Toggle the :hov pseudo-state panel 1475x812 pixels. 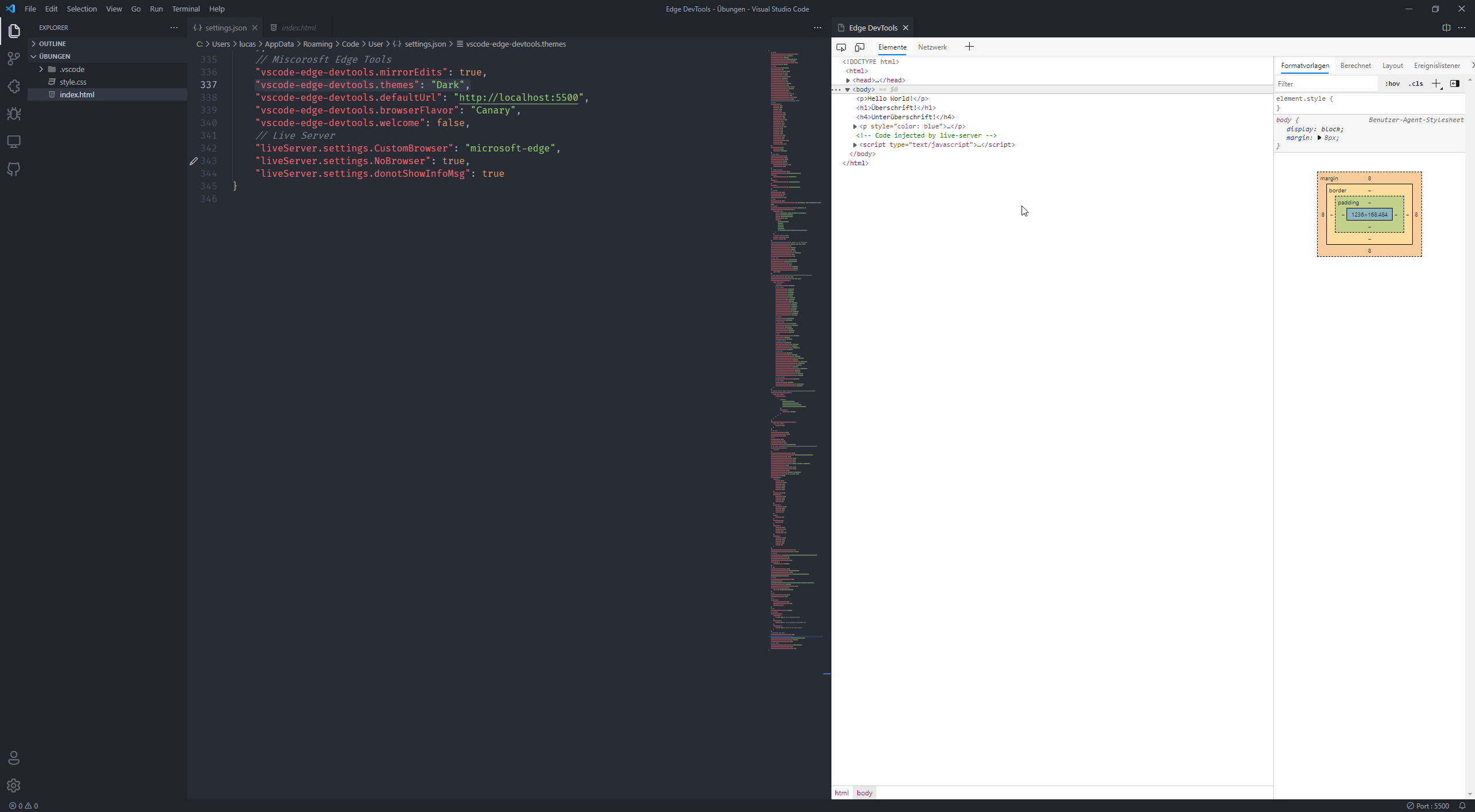point(1393,84)
